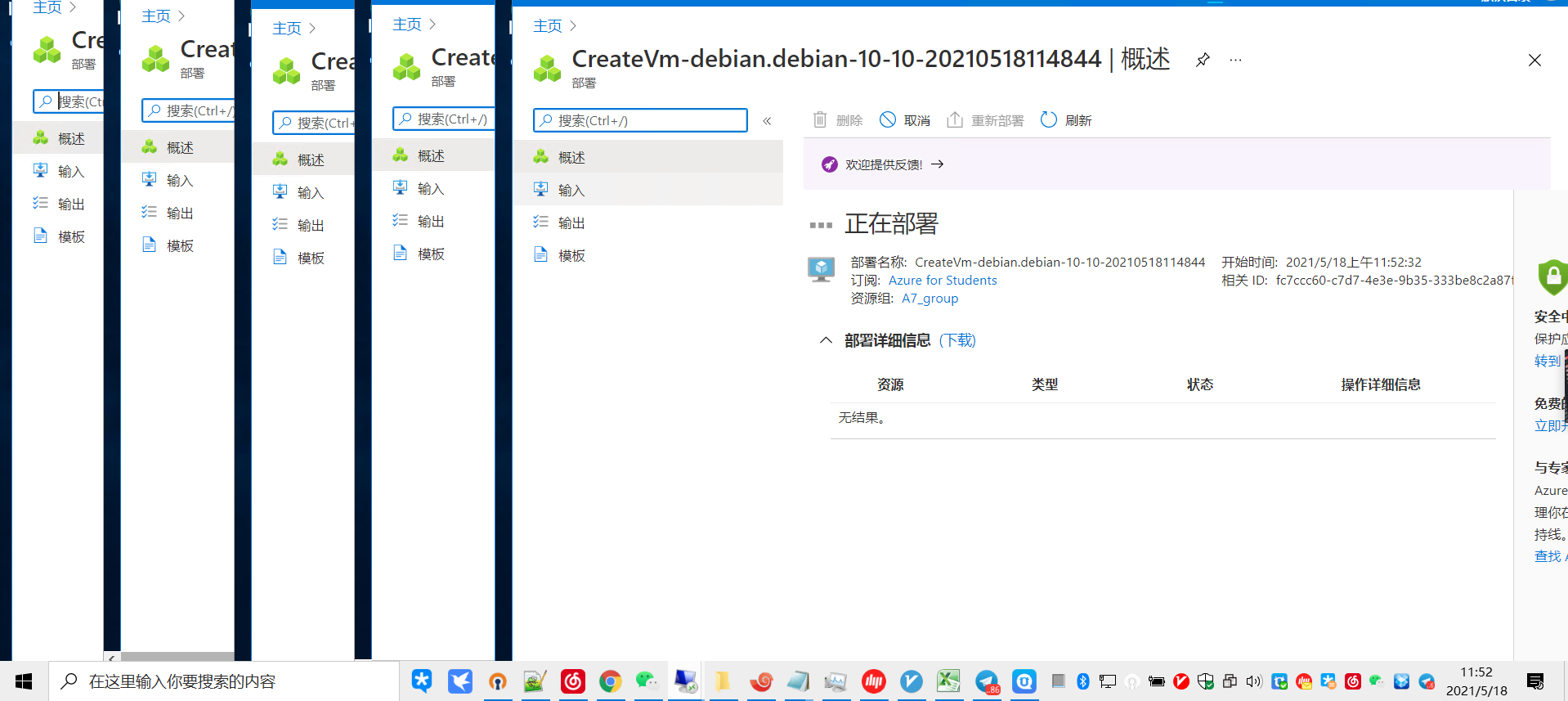Click the Refresh (刷新) toolbar icon
The height and width of the screenshot is (701, 1568).
pos(1049,120)
